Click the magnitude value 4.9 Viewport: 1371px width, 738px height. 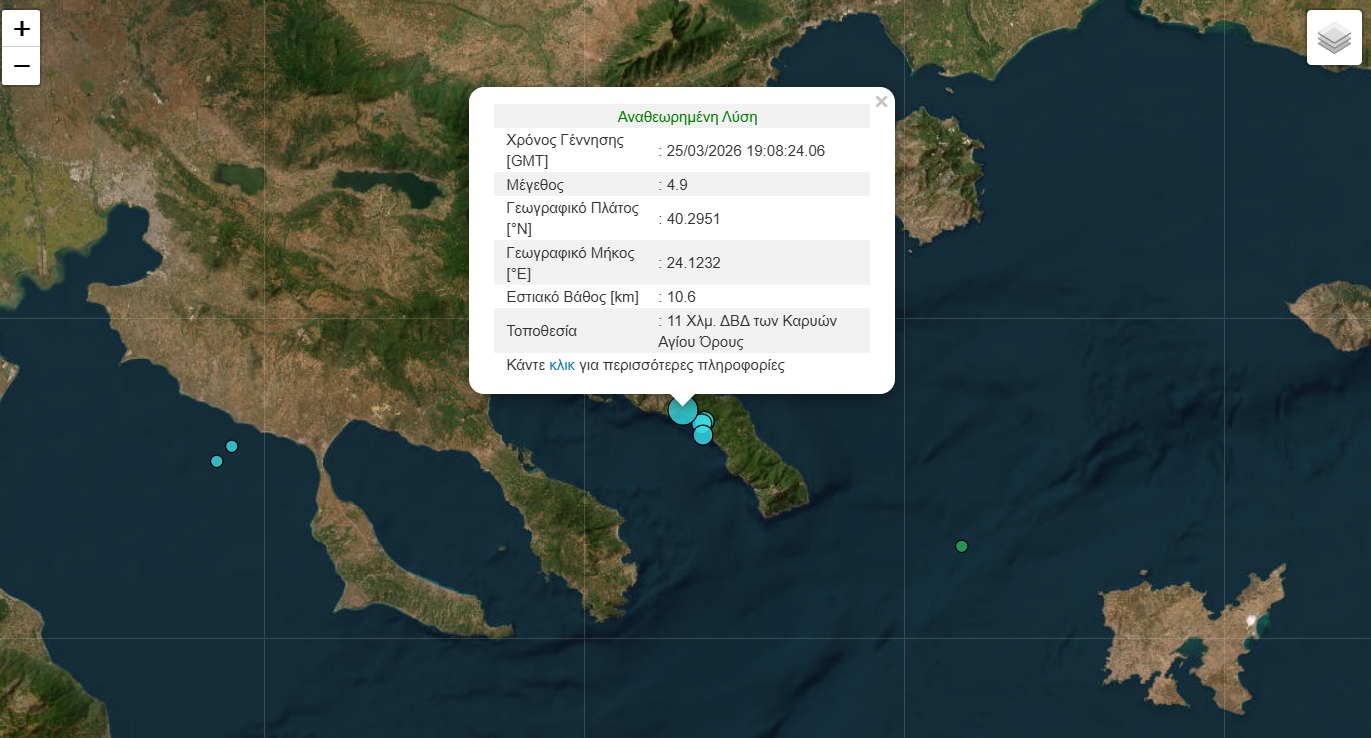677,184
